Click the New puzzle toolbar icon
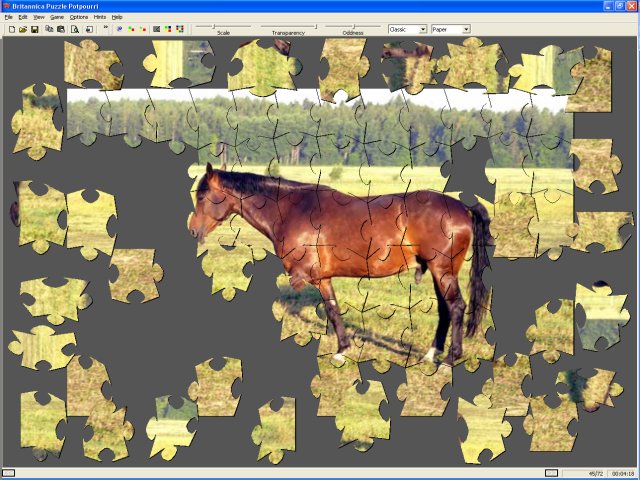Image resolution: width=640 pixels, height=480 pixels. [x=11, y=29]
